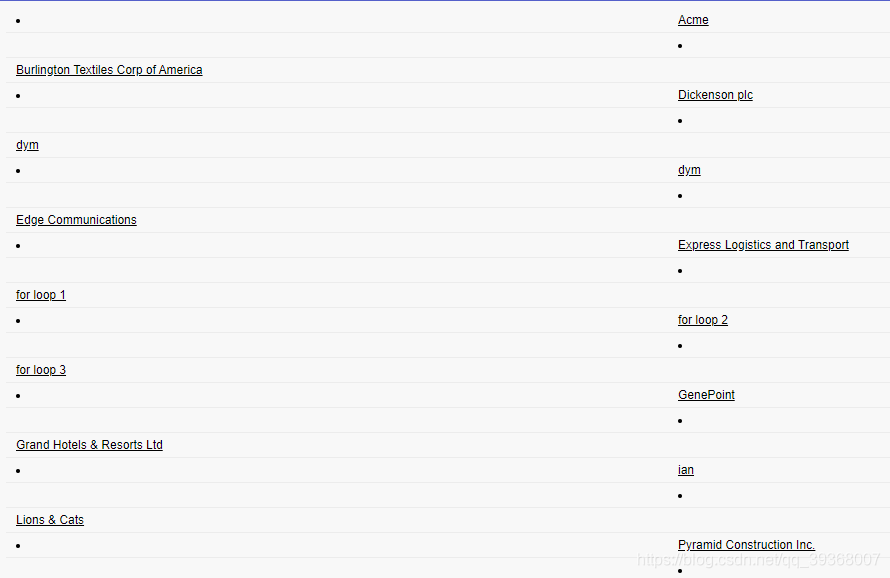Open the for loop 1 link
This screenshot has width=890, height=578.
pyautogui.click(x=40, y=294)
